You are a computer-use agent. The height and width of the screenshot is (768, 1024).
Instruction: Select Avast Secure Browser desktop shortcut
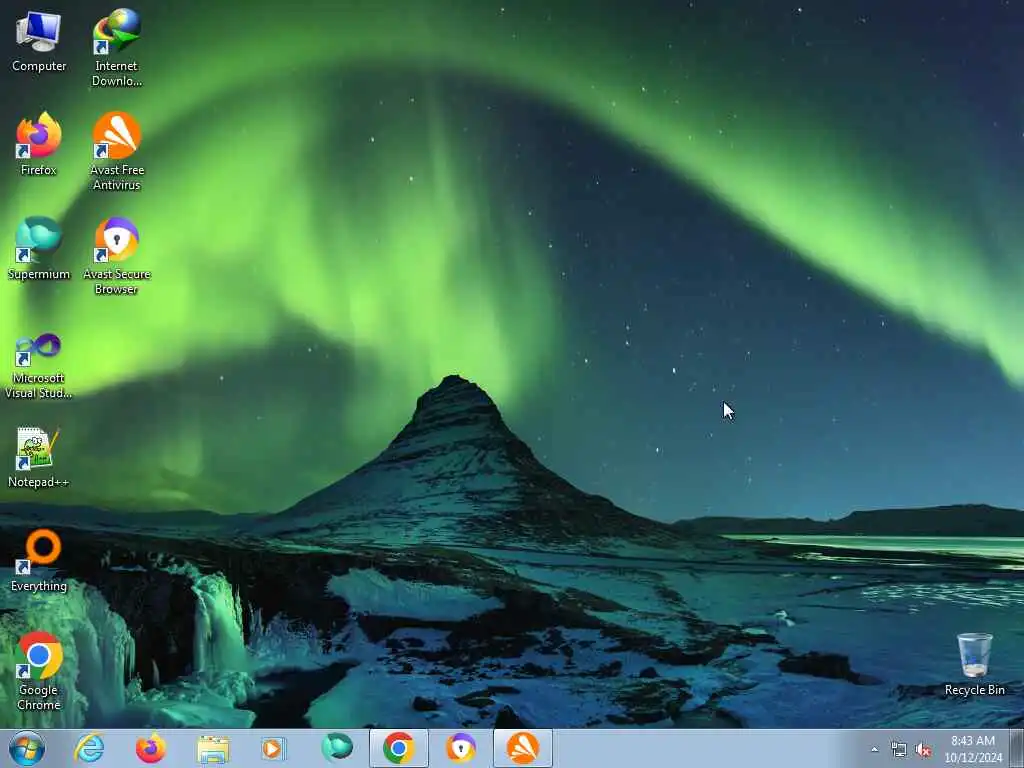(x=117, y=255)
